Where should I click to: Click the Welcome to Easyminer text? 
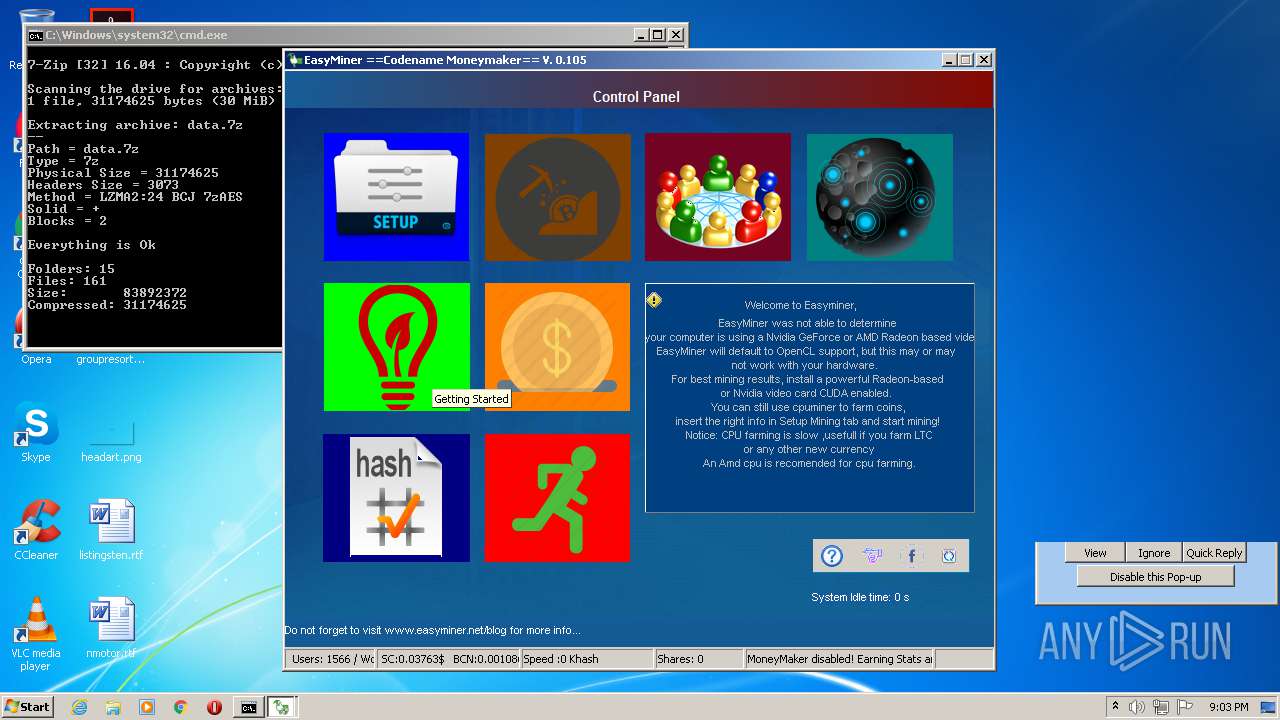pyautogui.click(x=800, y=305)
